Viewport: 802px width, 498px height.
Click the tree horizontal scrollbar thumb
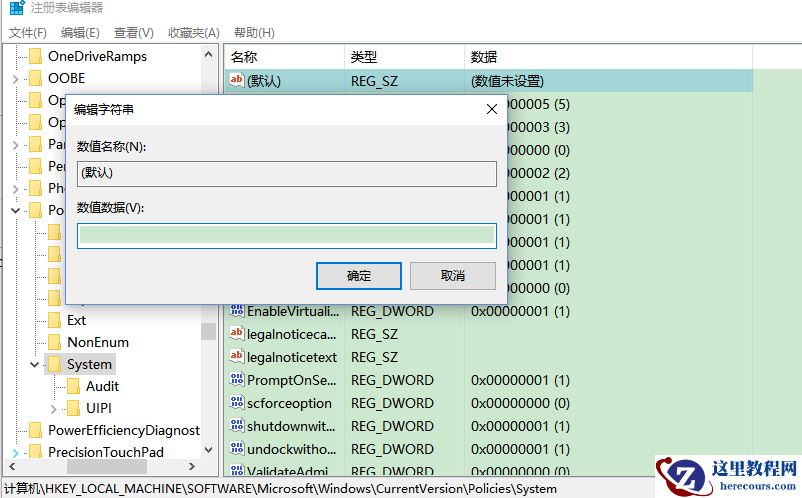pyautogui.click(x=107, y=466)
